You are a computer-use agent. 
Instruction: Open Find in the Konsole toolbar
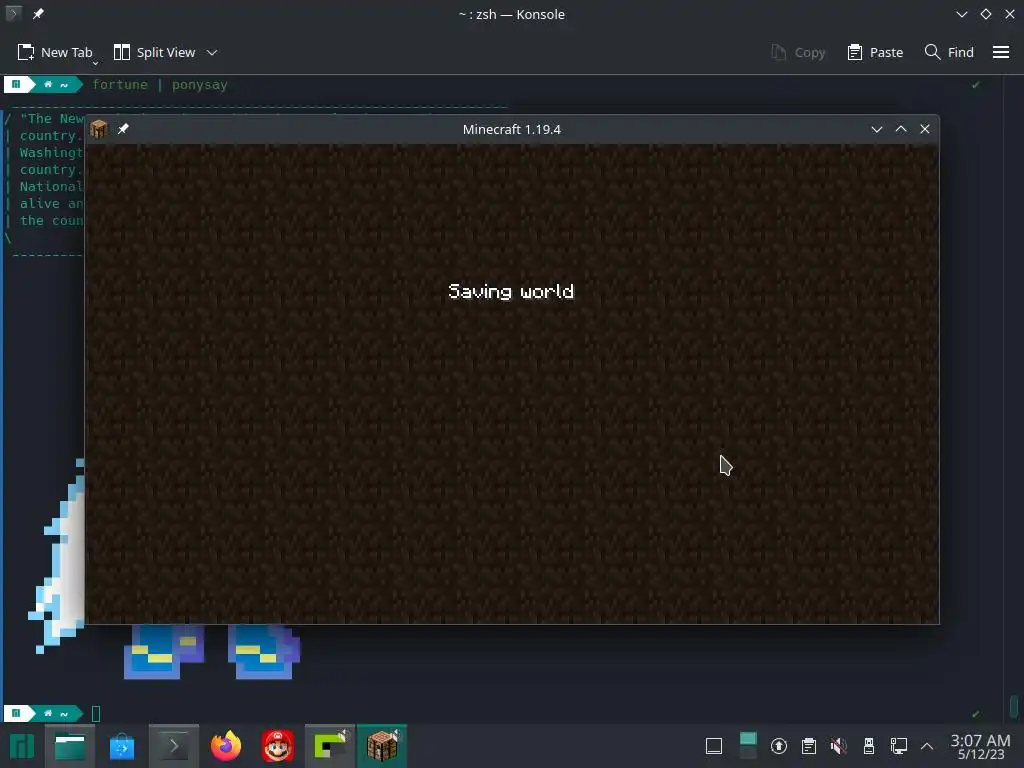pyautogui.click(x=949, y=52)
